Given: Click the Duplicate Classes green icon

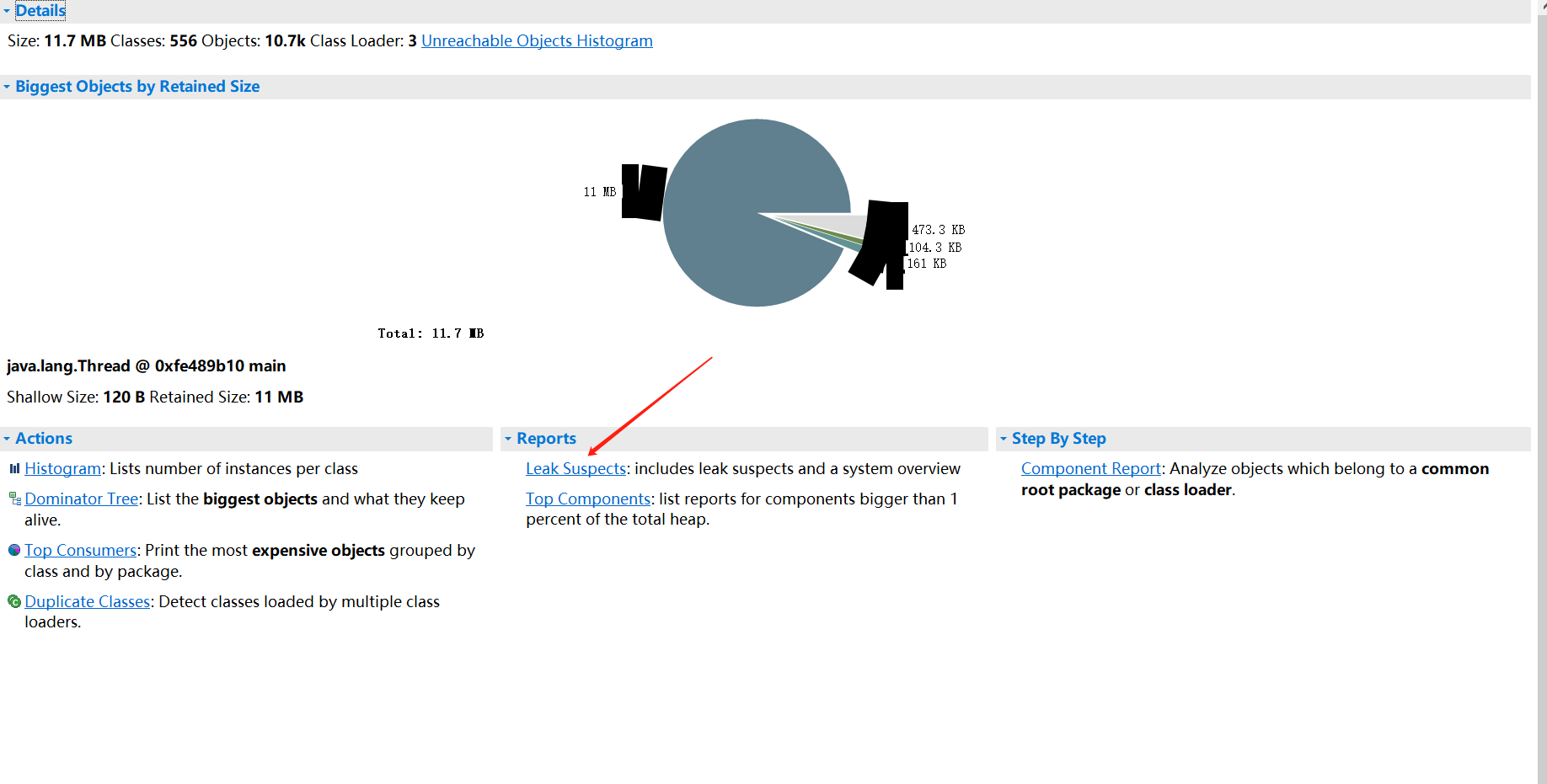Looking at the screenshot, I should [x=14, y=601].
